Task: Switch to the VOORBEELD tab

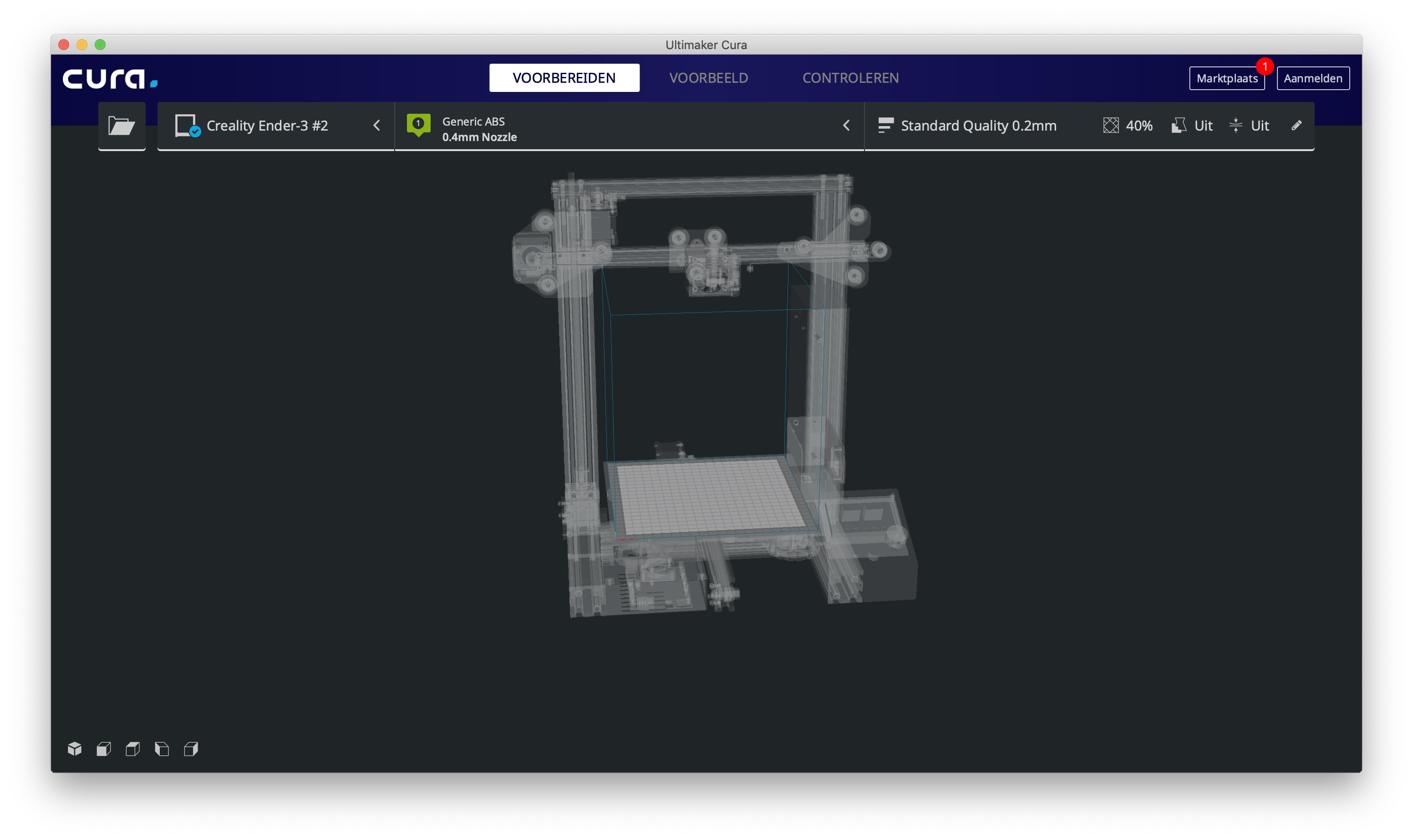Action: 708,78
